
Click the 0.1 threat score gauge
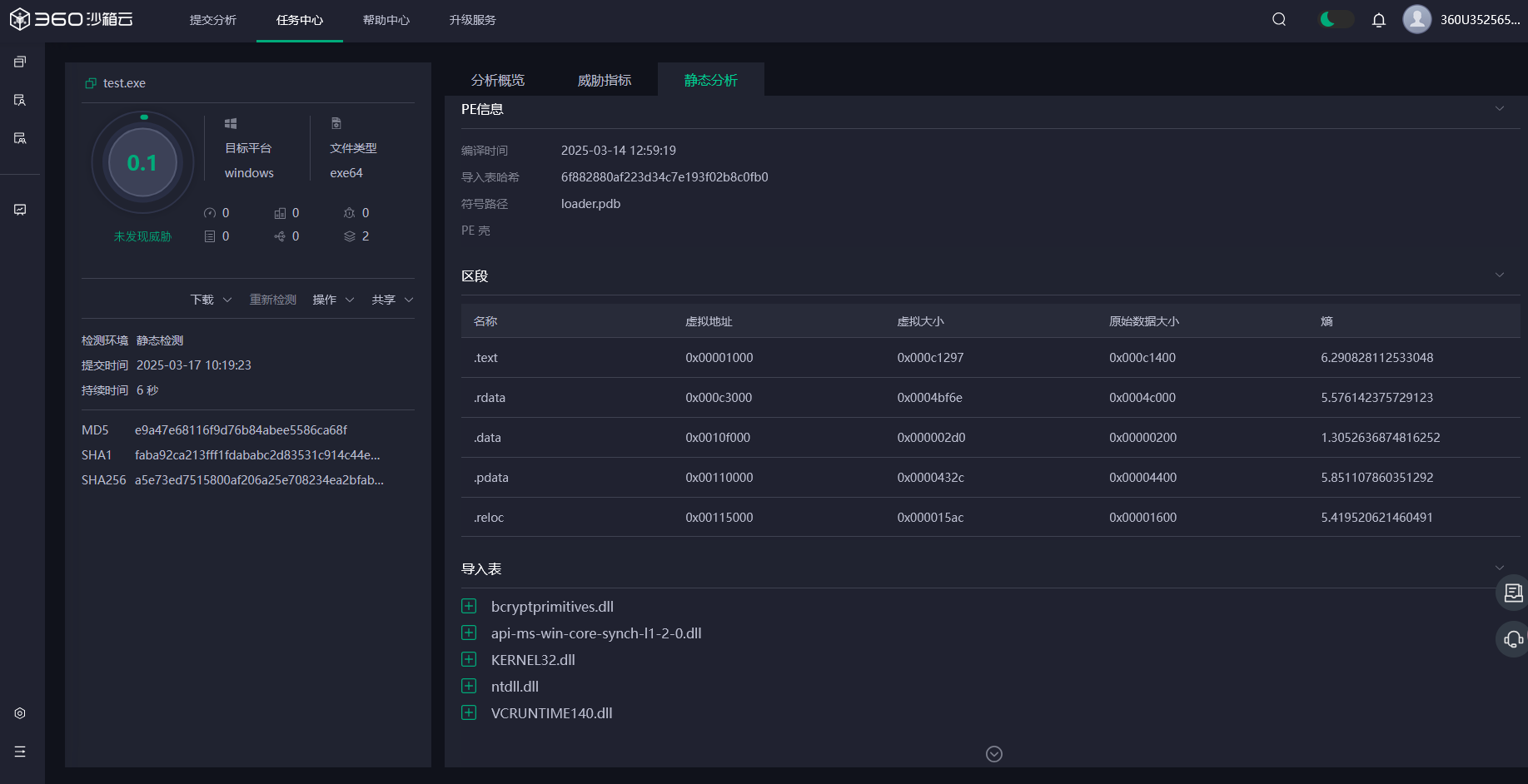pyautogui.click(x=142, y=163)
